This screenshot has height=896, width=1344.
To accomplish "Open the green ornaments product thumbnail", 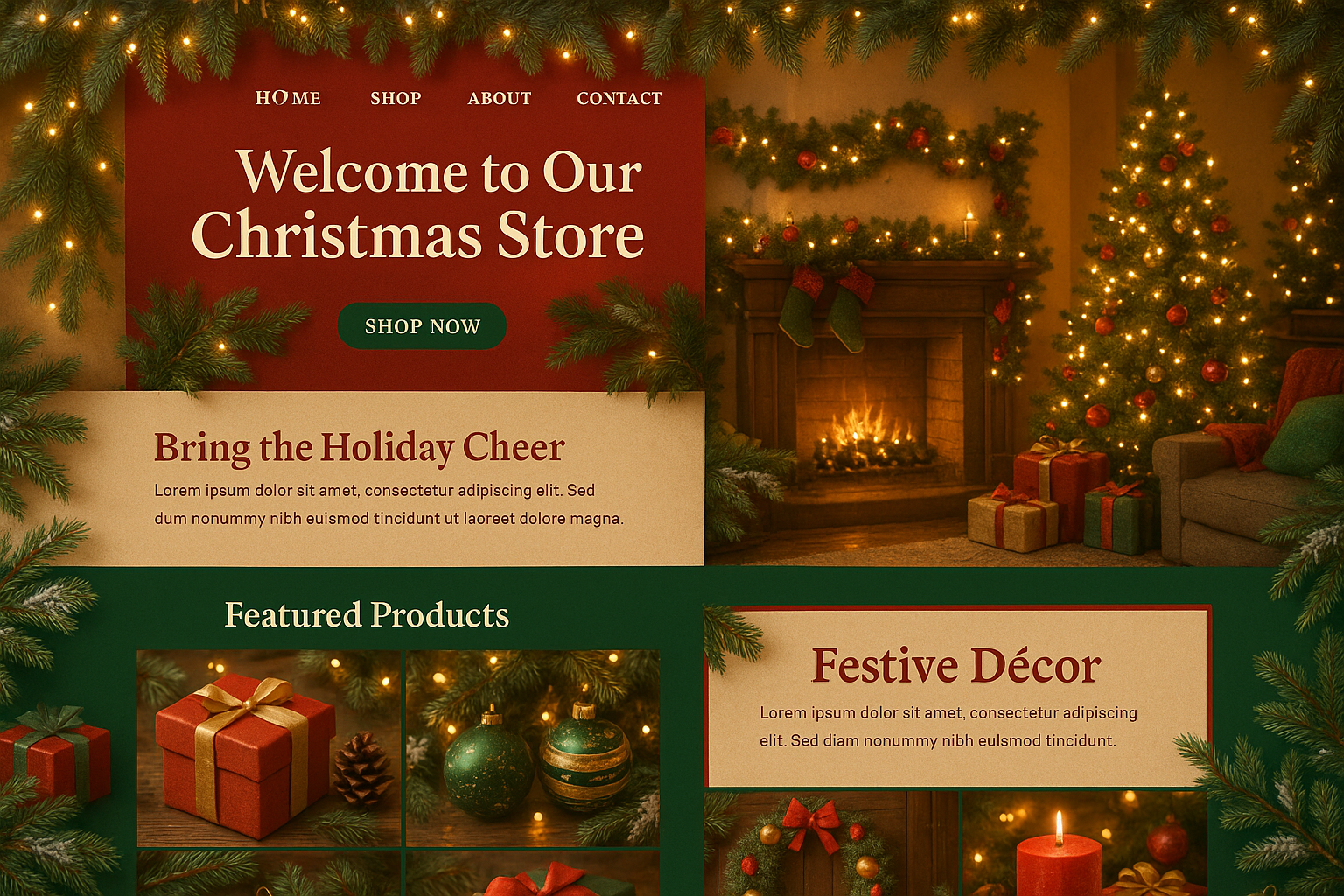I will pos(533,748).
